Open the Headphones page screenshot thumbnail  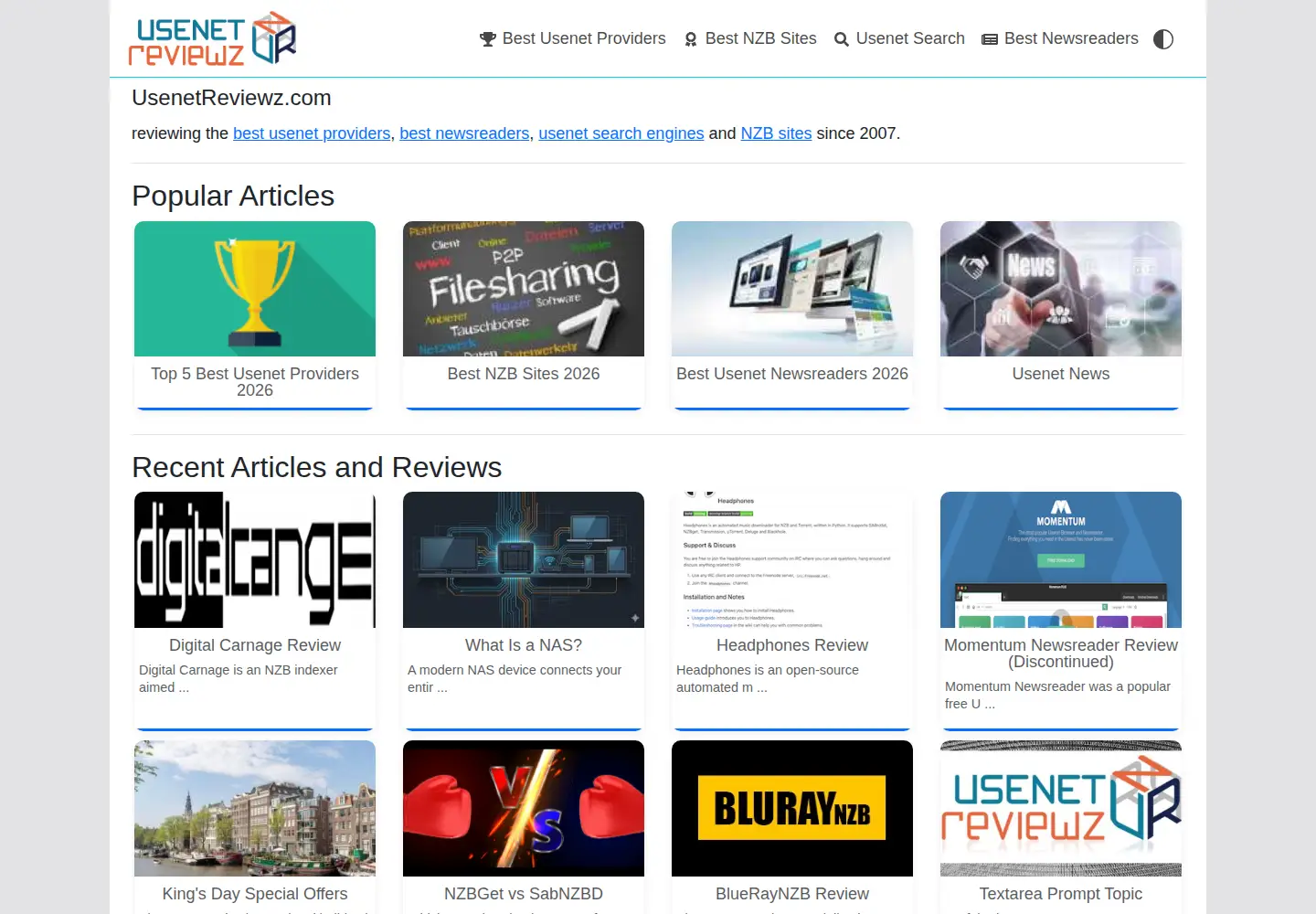792,559
